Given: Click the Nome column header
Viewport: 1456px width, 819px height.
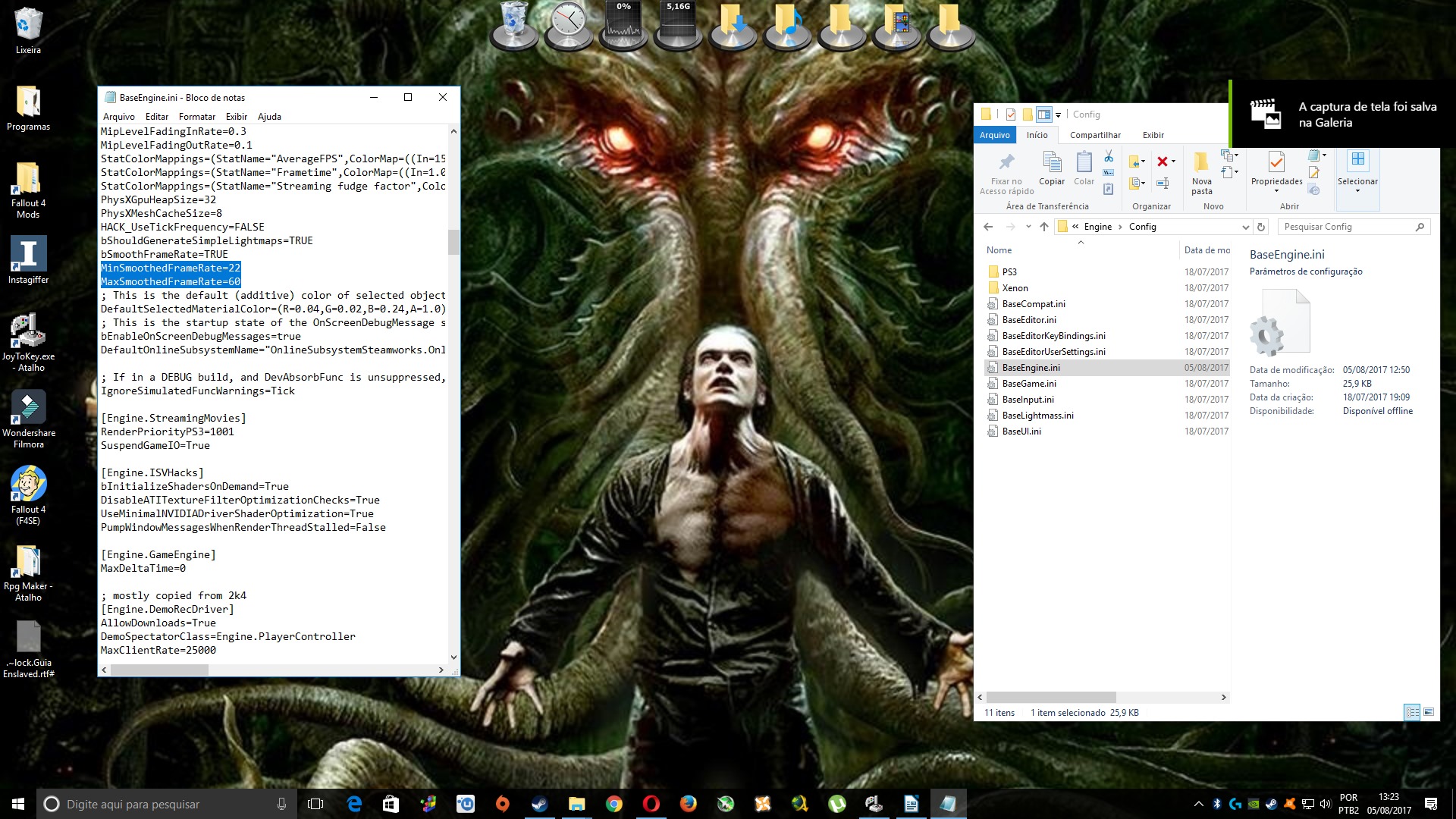Looking at the screenshot, I should click(999, 250).
